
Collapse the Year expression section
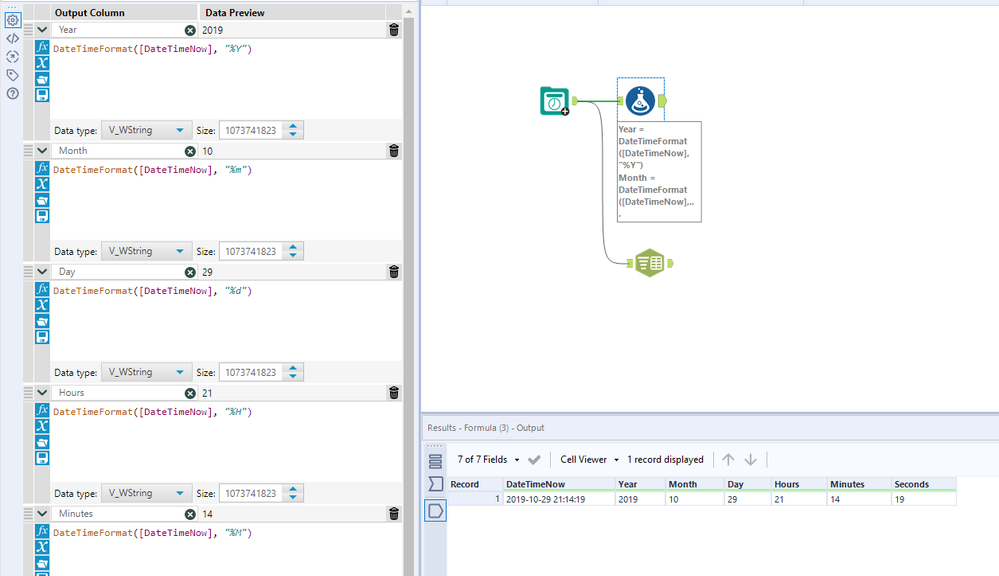(x=42, y=29)
